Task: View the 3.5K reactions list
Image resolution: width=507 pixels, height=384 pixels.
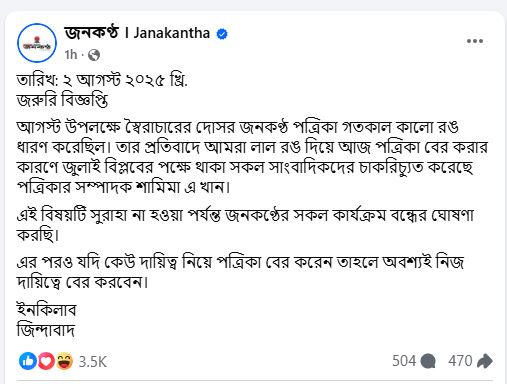Action: (93, 361)
